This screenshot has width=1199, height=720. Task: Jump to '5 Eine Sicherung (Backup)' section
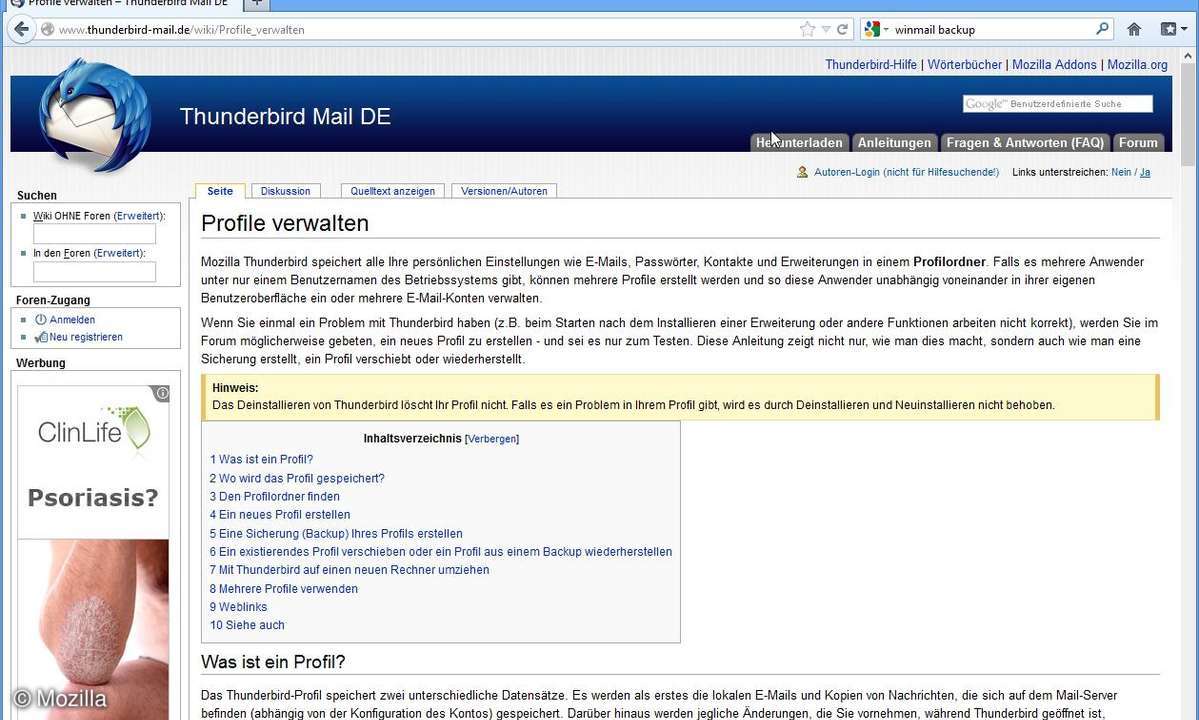336,534
